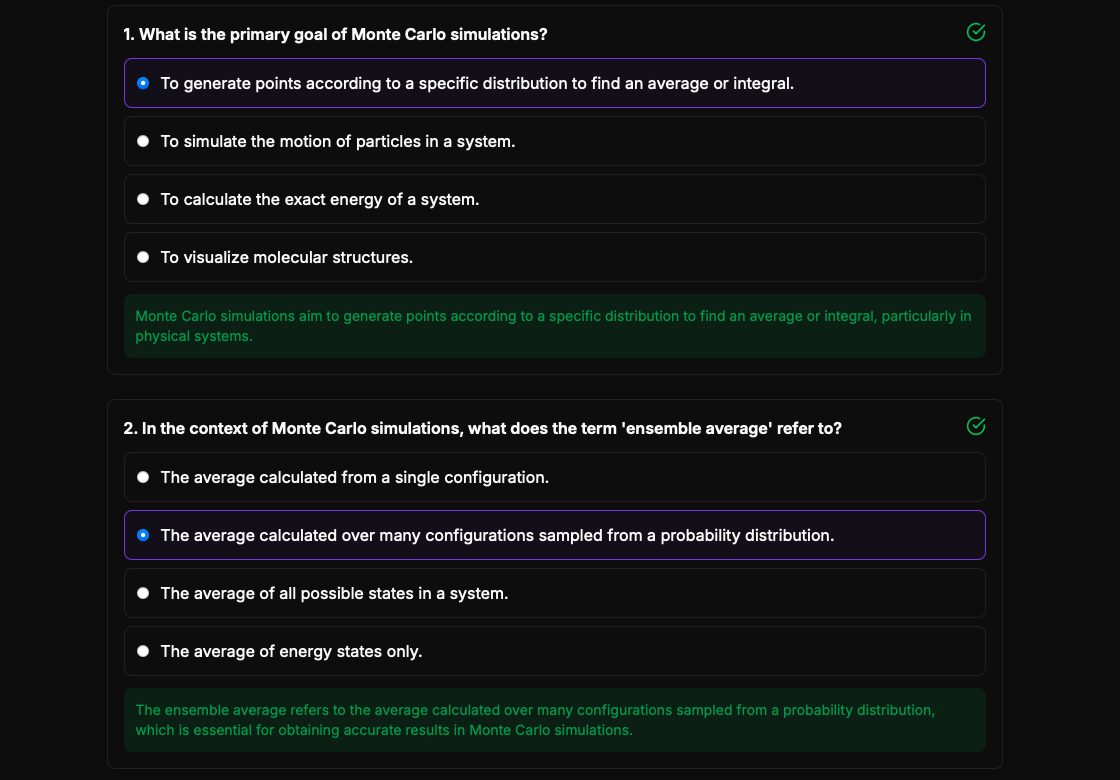Click the green explanation box under question 1
The height and width of the screenshot is (780, 1120).
(554, 326)
